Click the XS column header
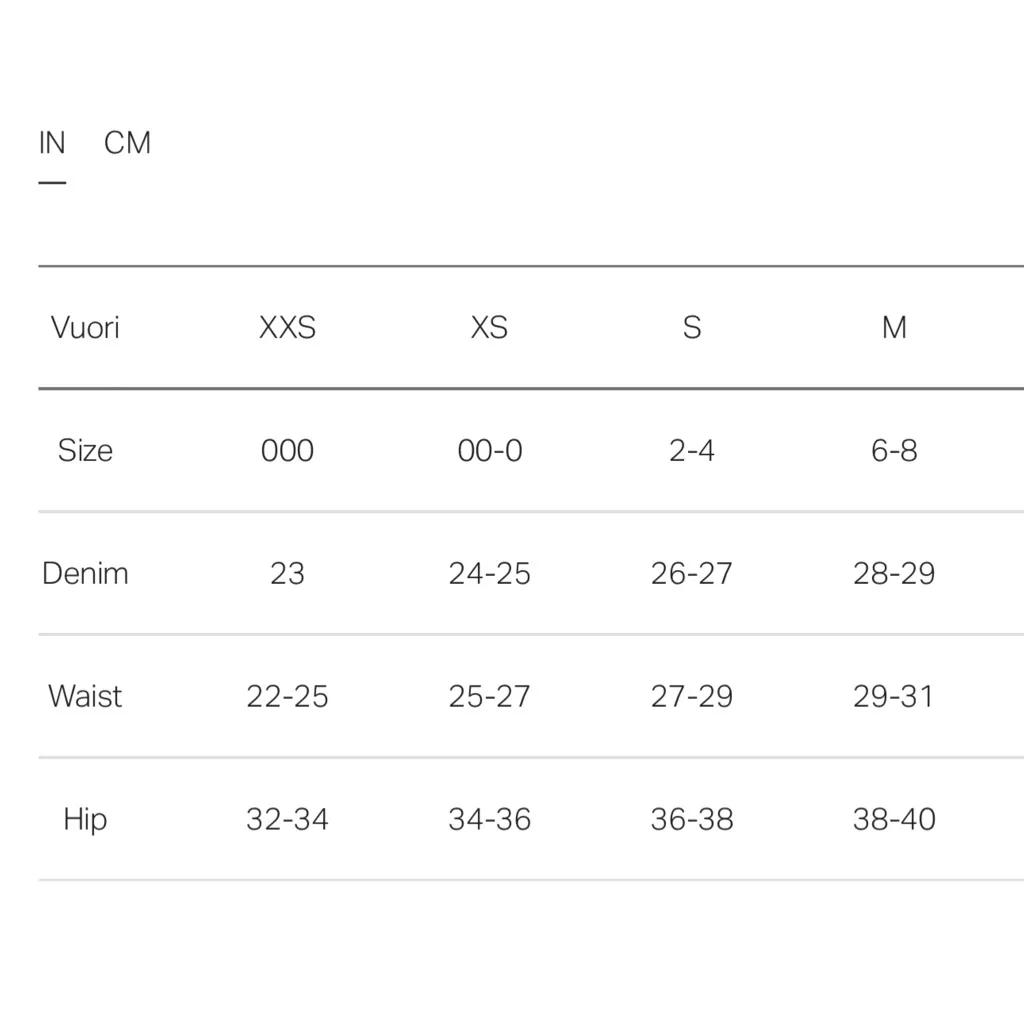The height and width of the screenshot is (1024, 1024). pyautogui.click(x=489, y=328)
